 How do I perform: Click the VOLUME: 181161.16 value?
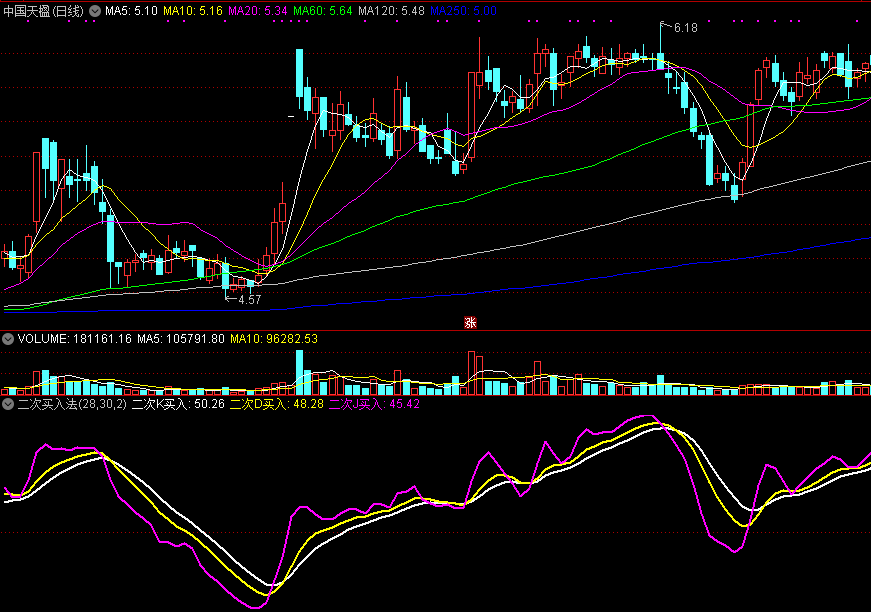(x=74, y=339)
